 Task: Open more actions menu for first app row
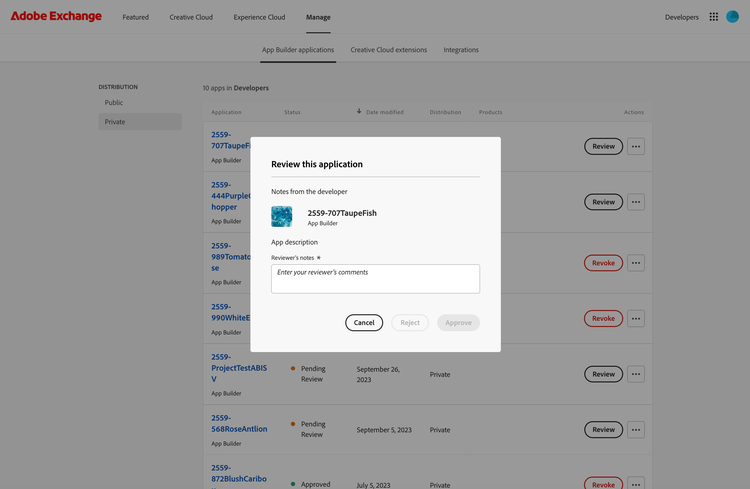636,146
